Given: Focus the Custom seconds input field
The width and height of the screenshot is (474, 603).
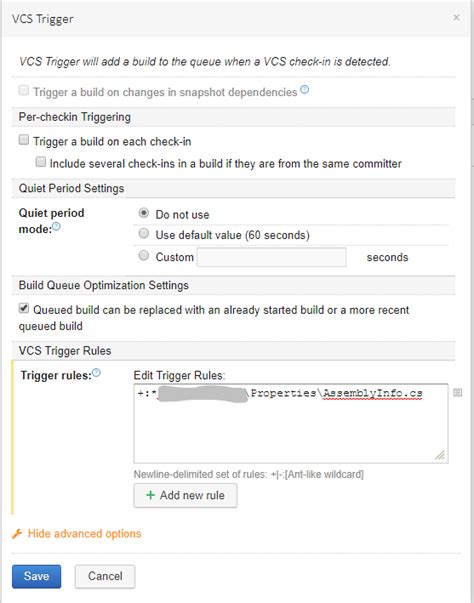Looking at the screenshot, I should tap(271, 257).
